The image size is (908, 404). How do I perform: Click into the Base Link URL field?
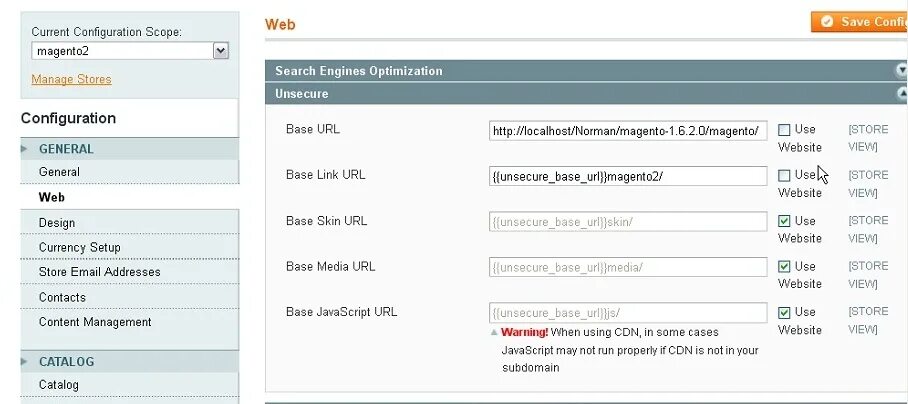pyautogui.click(x=628, y=176)
